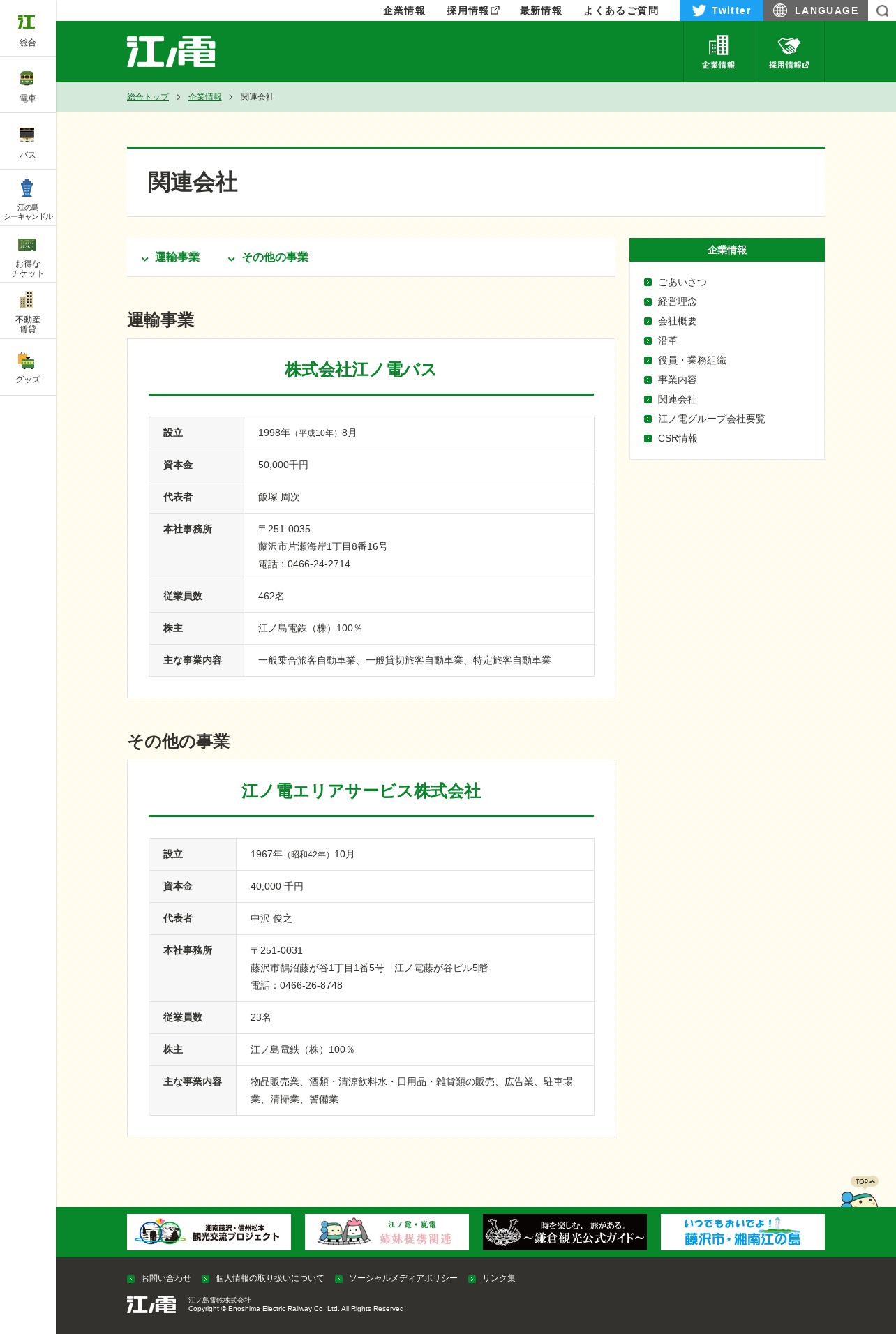The width and height of the screenshot is (896, 1334).
Task: Open 江の島シーキャンドル sidebar icon
Action: point(28,198)
